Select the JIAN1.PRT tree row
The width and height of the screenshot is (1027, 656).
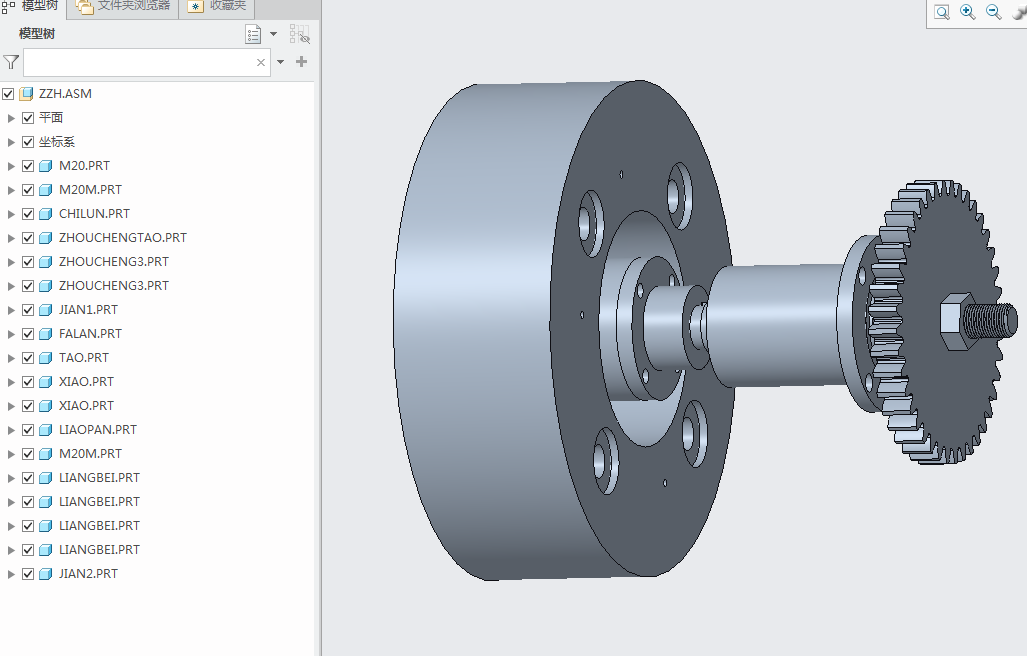pyautogui.click(x=88, y=310)
